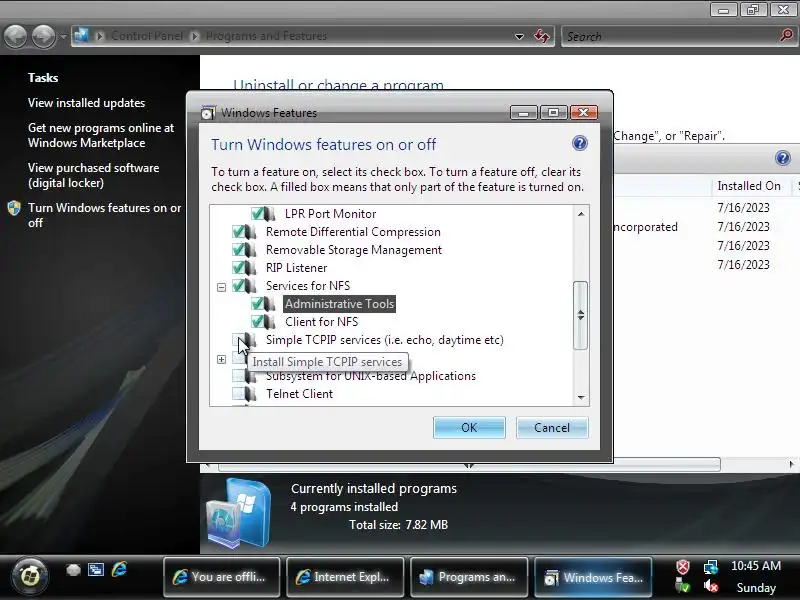Click Switch between windows quick launch icon
The image size is (800, 600).
tap(96, 569)
